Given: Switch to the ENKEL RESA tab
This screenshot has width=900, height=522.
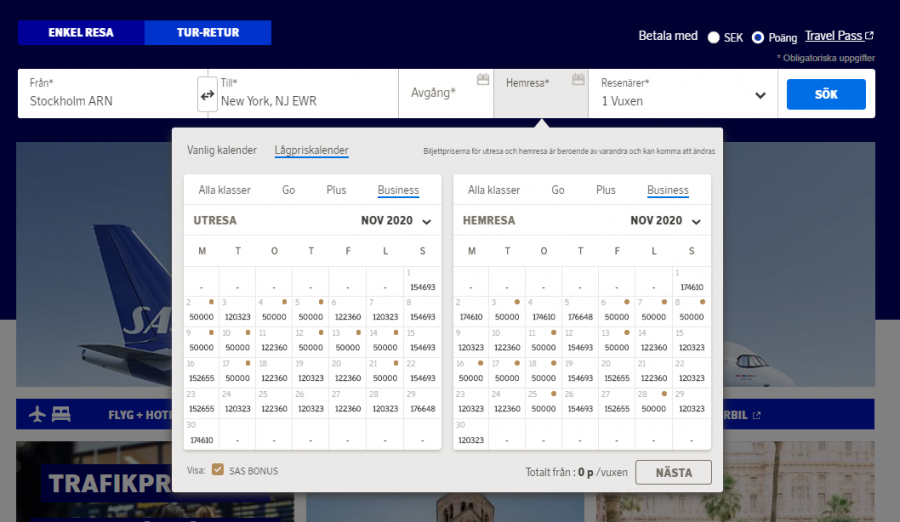Looking at the screenshot, I should [x=81, y=33].
